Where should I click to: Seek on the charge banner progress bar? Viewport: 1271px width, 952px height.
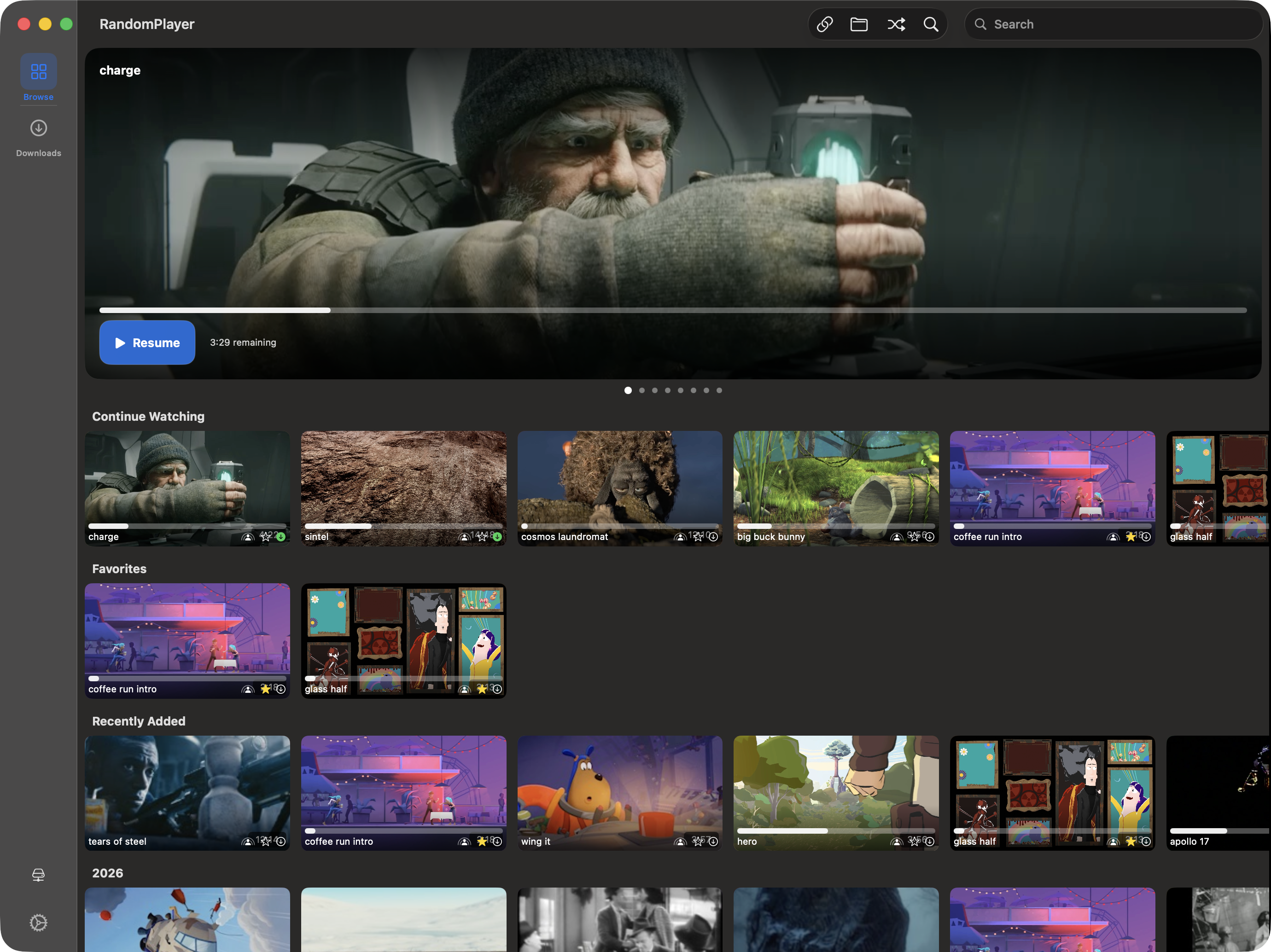tap(673, 310)
